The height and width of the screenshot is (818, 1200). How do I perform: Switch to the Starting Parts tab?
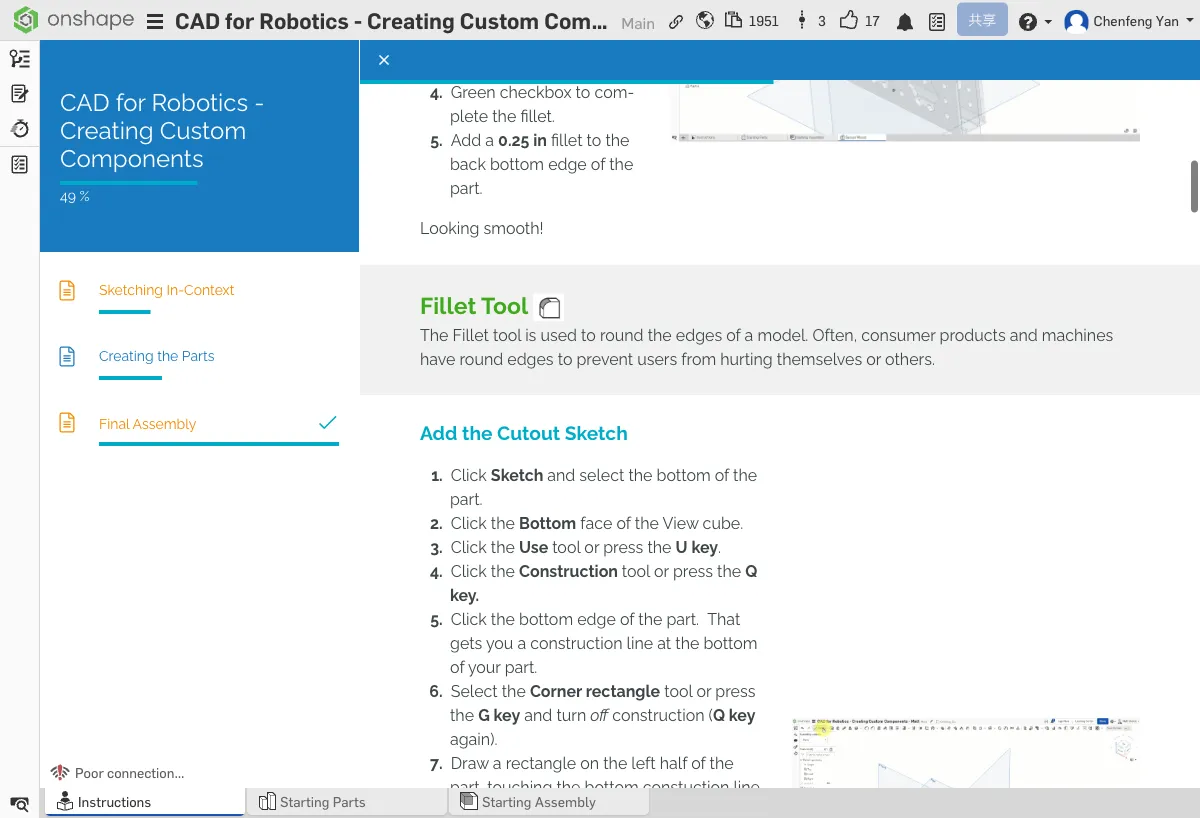pyautogui.click(x=322, y=802)
